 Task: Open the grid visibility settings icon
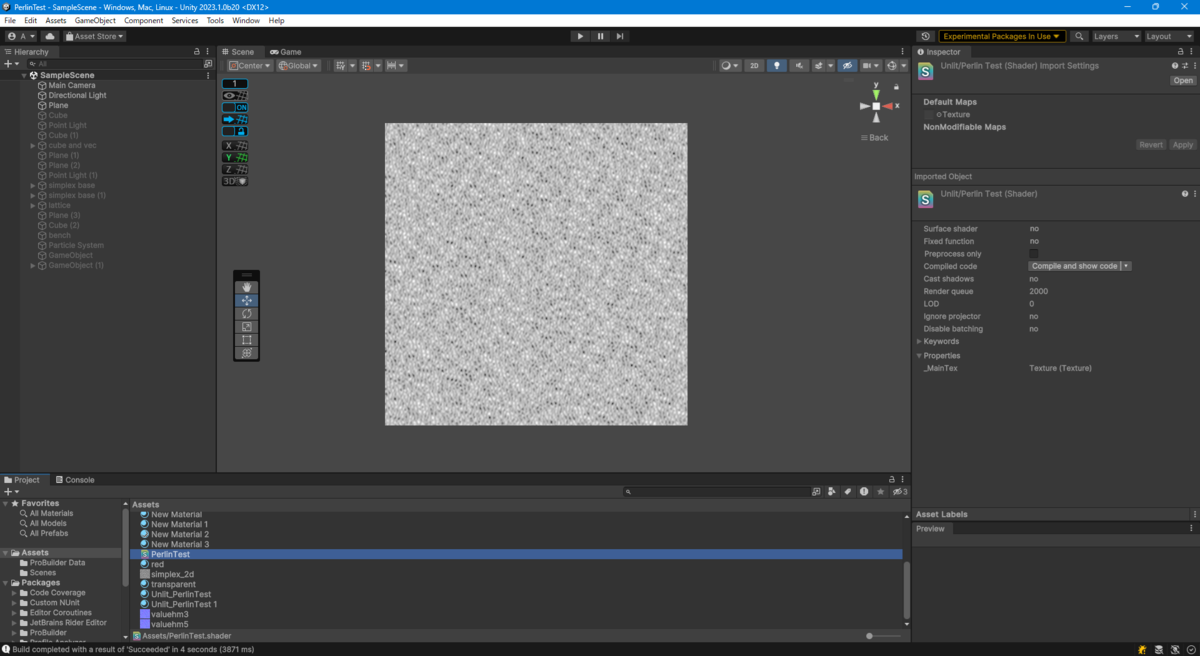[340, 65]
